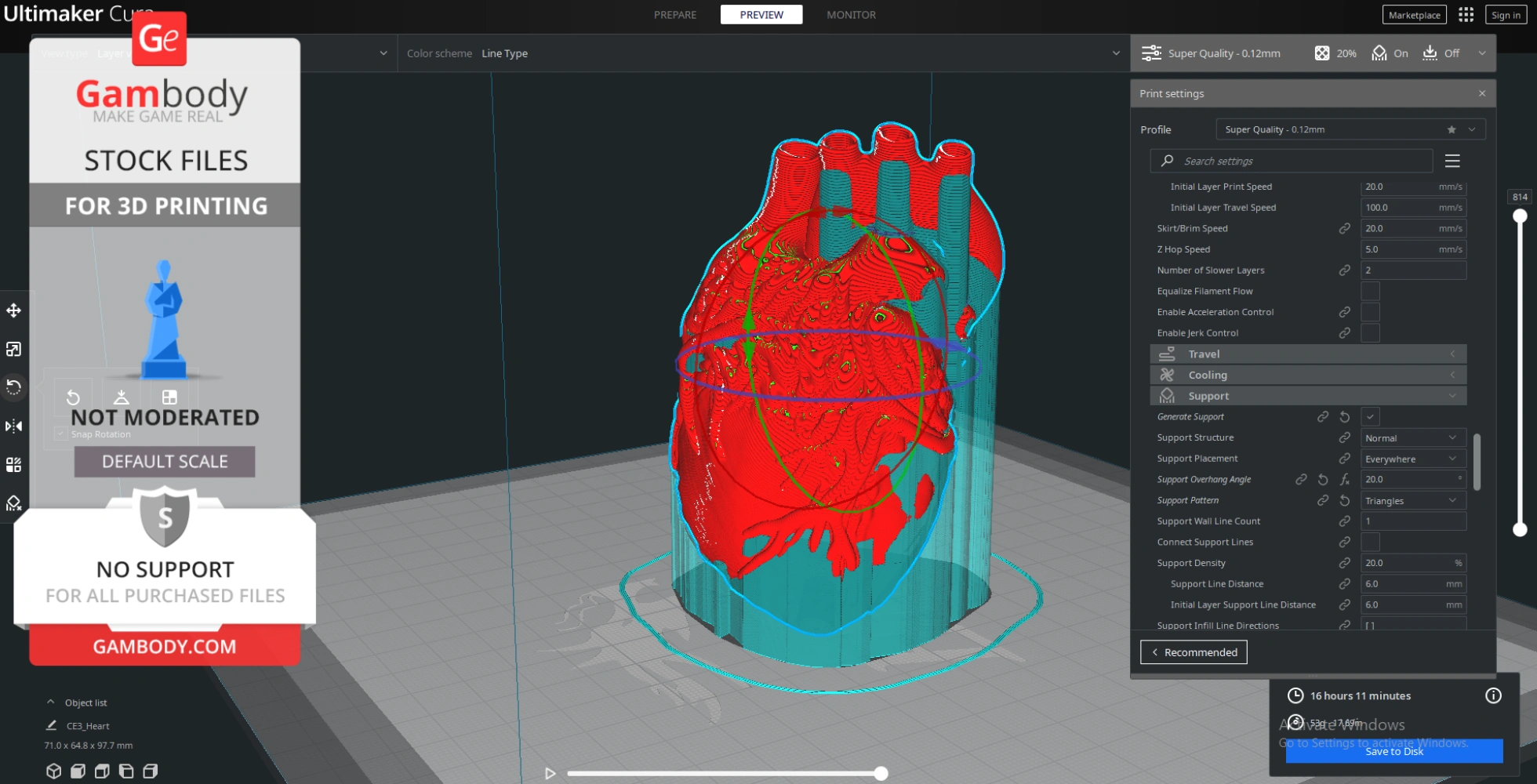This screenshot has width=1537, height=784.
Task: Click the Recommended settings button
Action: point(1194,652)
